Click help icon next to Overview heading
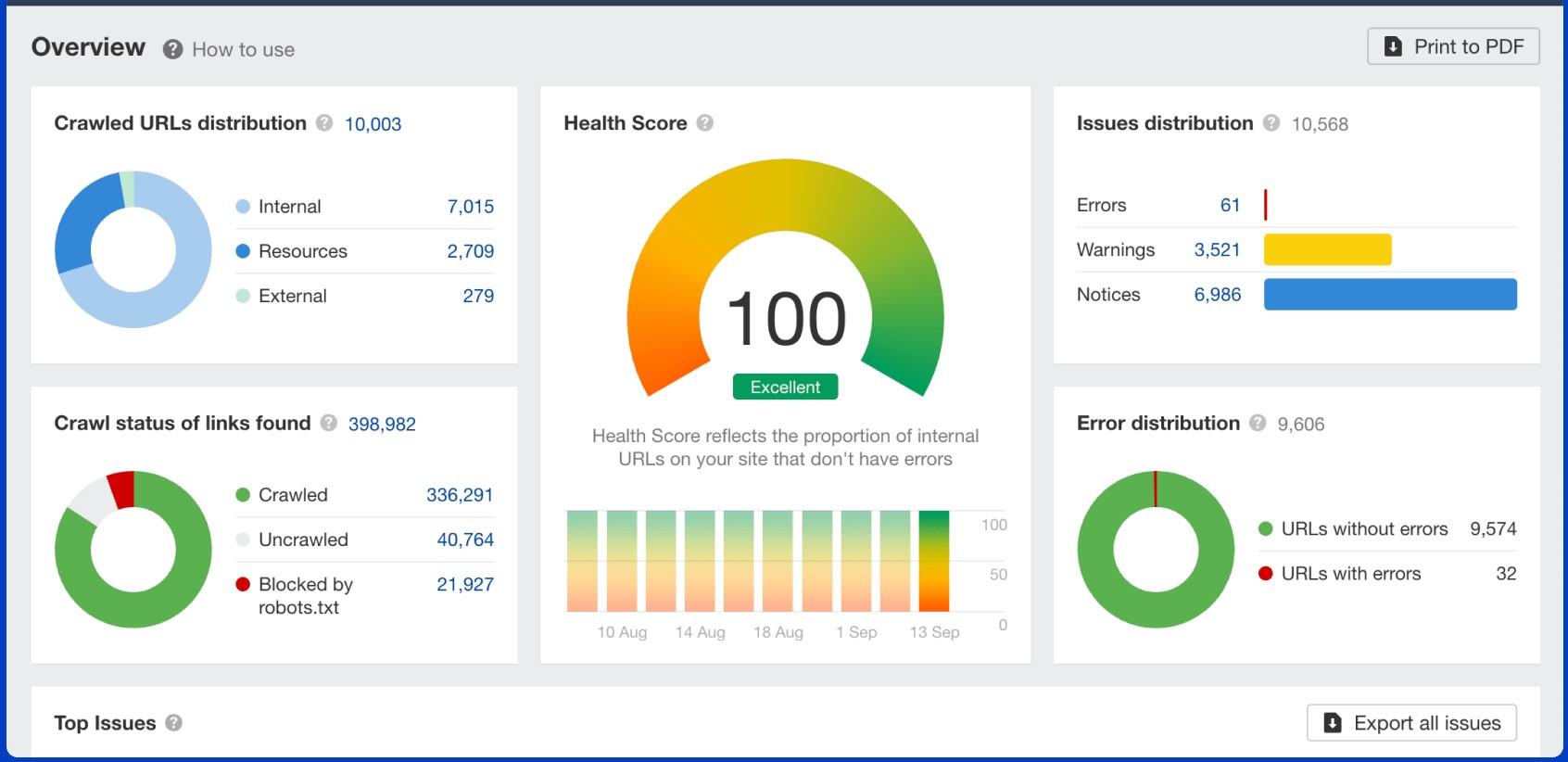This screenshot has height=762, width=1568. (x=172, y=49)
